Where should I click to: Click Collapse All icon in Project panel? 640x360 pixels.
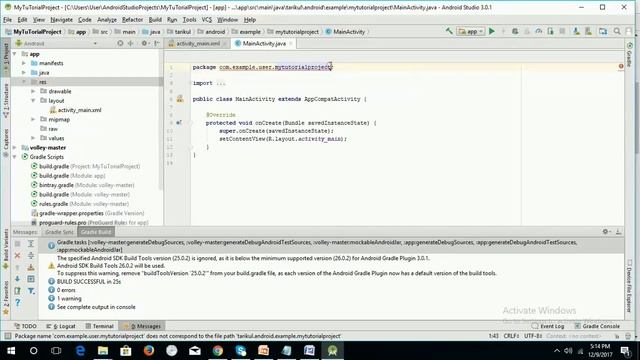click(131, 43)
